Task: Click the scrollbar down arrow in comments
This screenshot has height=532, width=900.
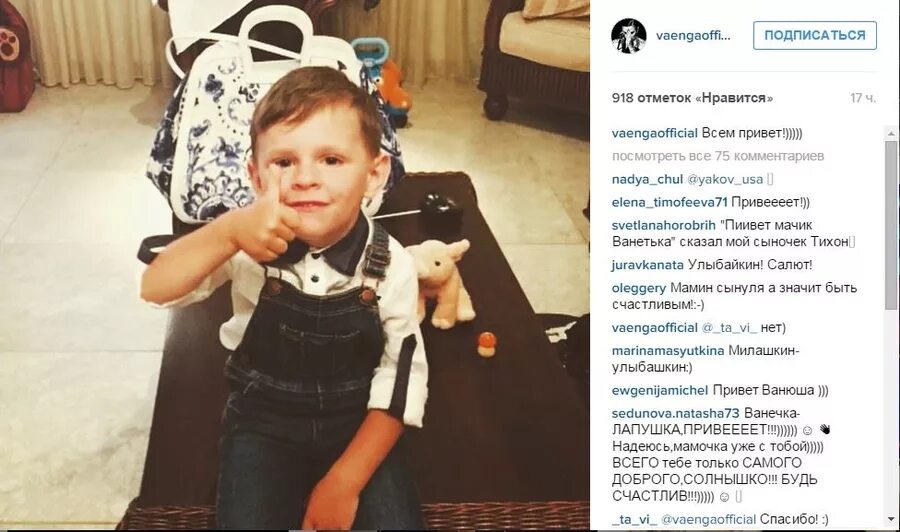Action: (x=891, y=520)
